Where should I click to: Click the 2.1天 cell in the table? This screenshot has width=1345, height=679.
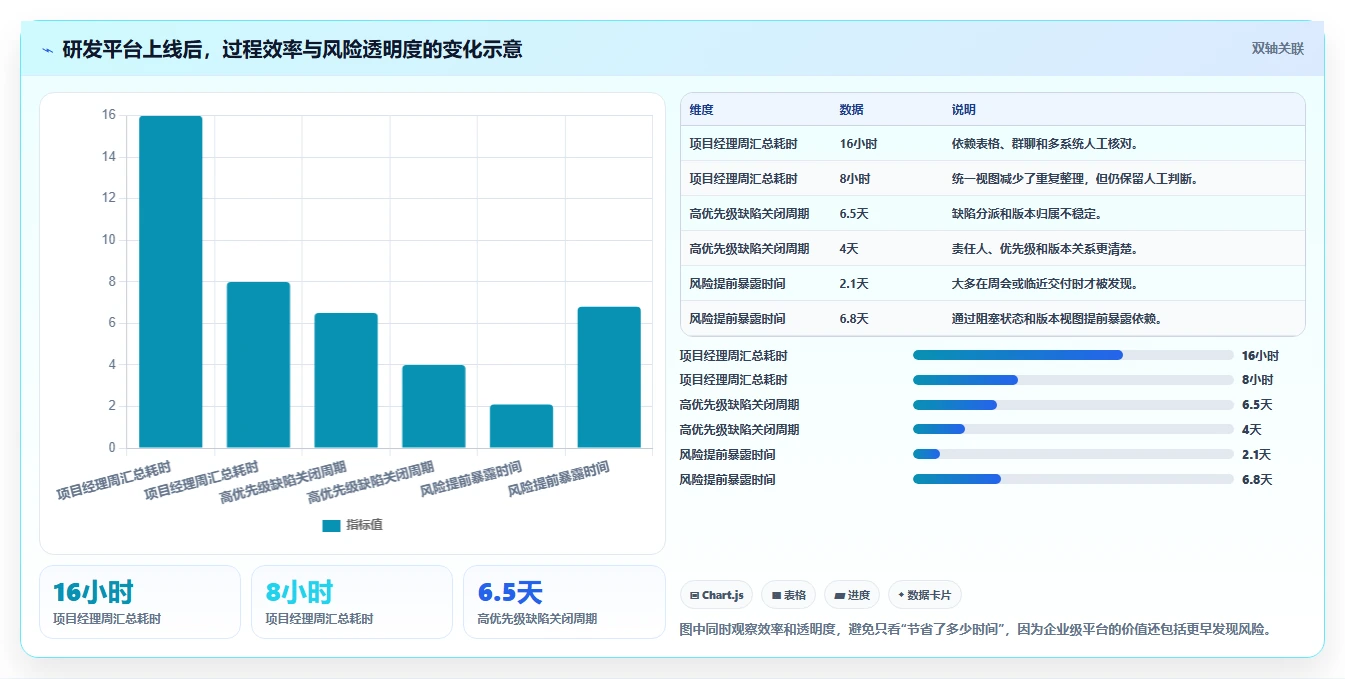click(855, 284)
